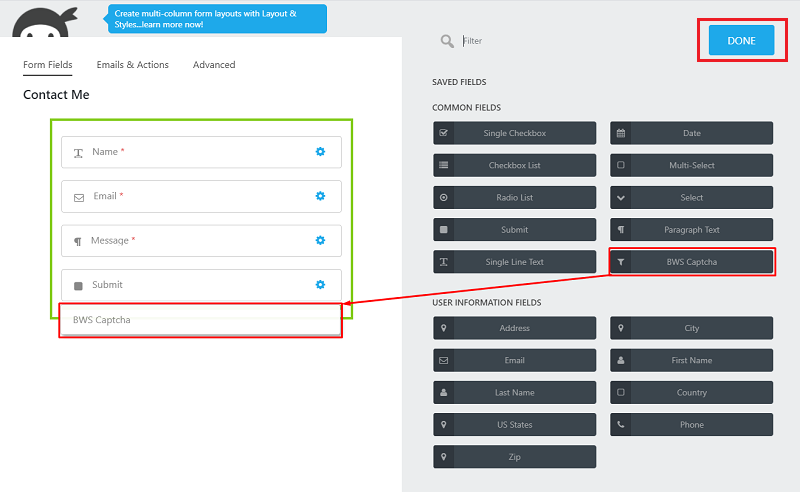Click the SAVED FIELDS heading
Image resolution: width=800 pixels, height=492 pixels.
[x=459, y=82]
